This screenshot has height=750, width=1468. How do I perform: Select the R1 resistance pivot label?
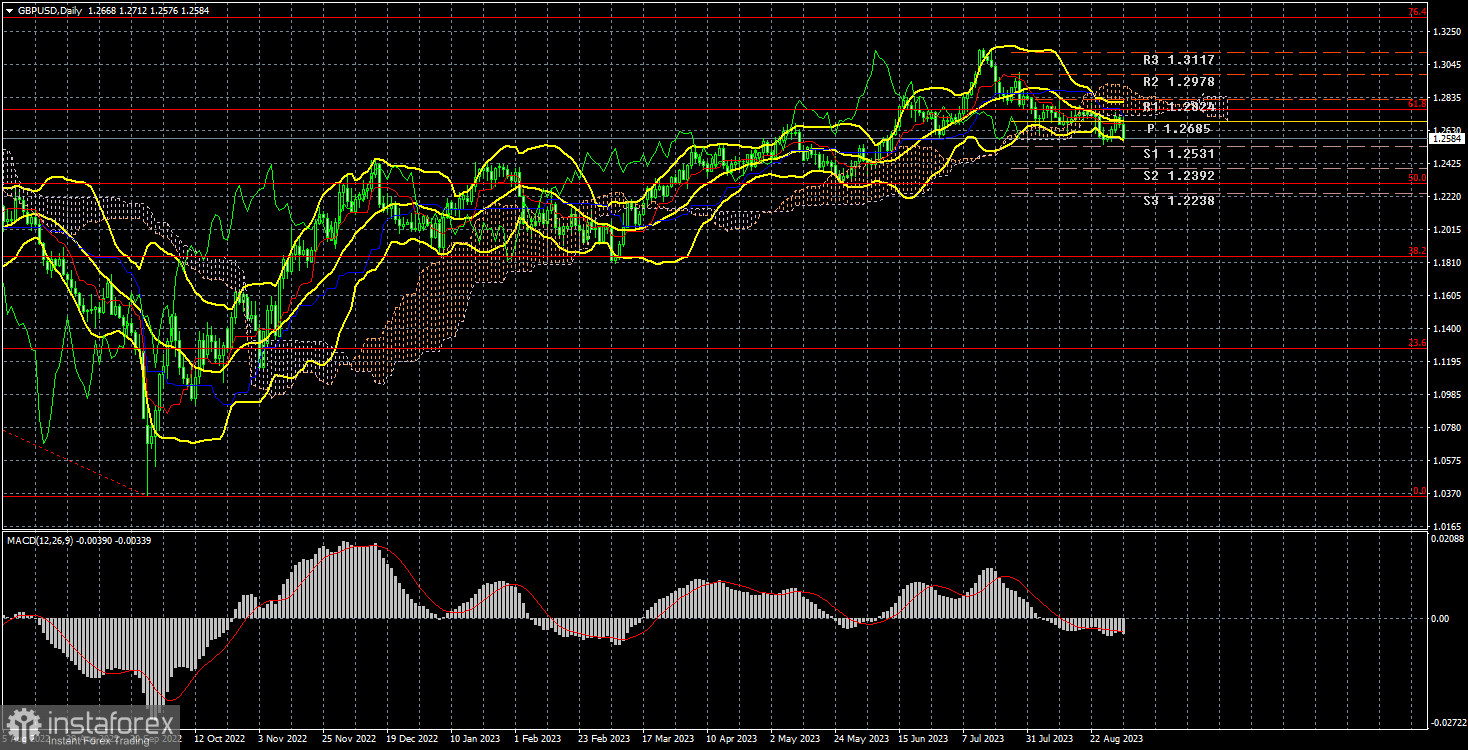click(1179, 106)
